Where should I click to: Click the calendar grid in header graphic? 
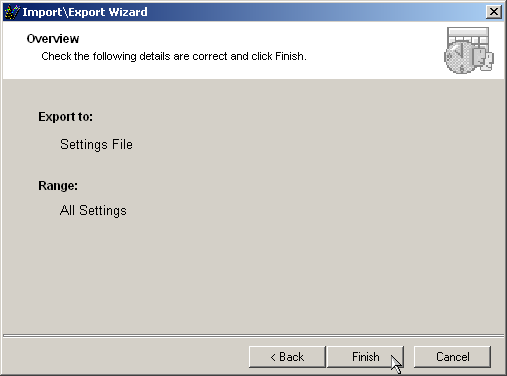pos(468,36)
